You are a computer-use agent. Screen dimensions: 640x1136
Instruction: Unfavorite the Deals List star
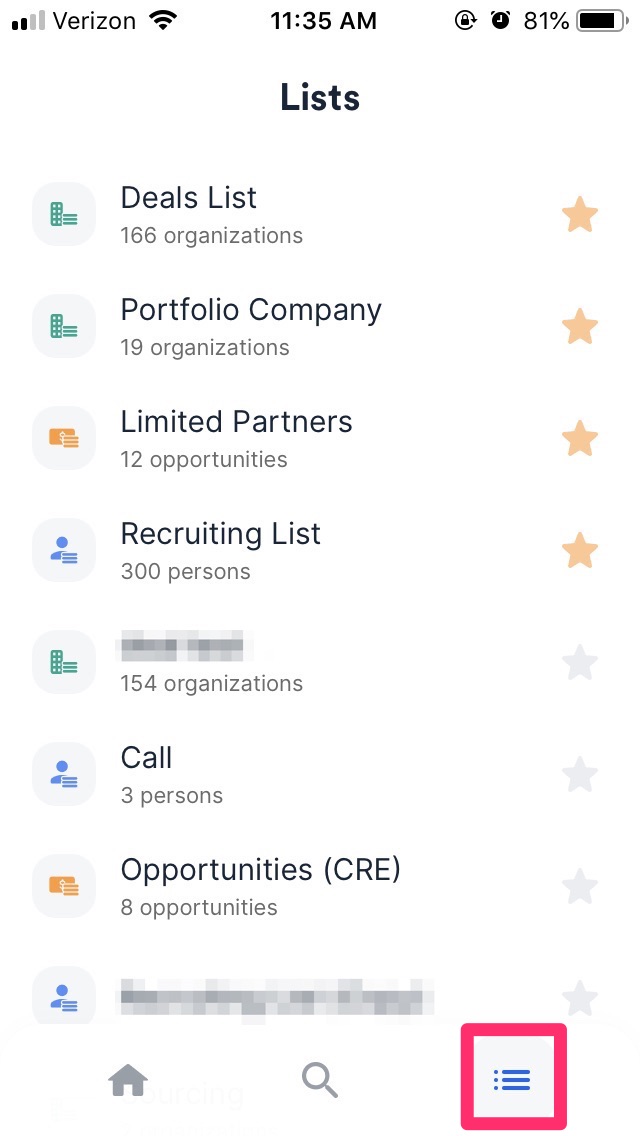pos(580,214)
